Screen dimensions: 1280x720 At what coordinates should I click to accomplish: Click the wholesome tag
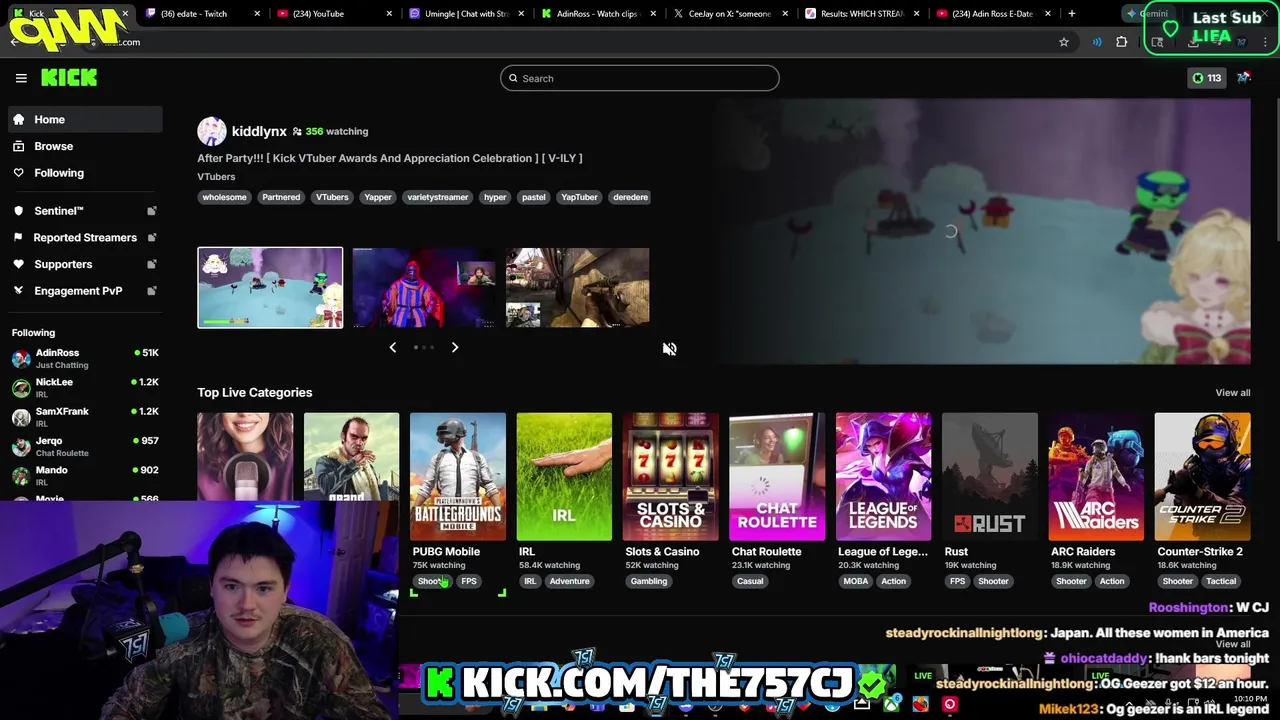click(x=224, y=197)
